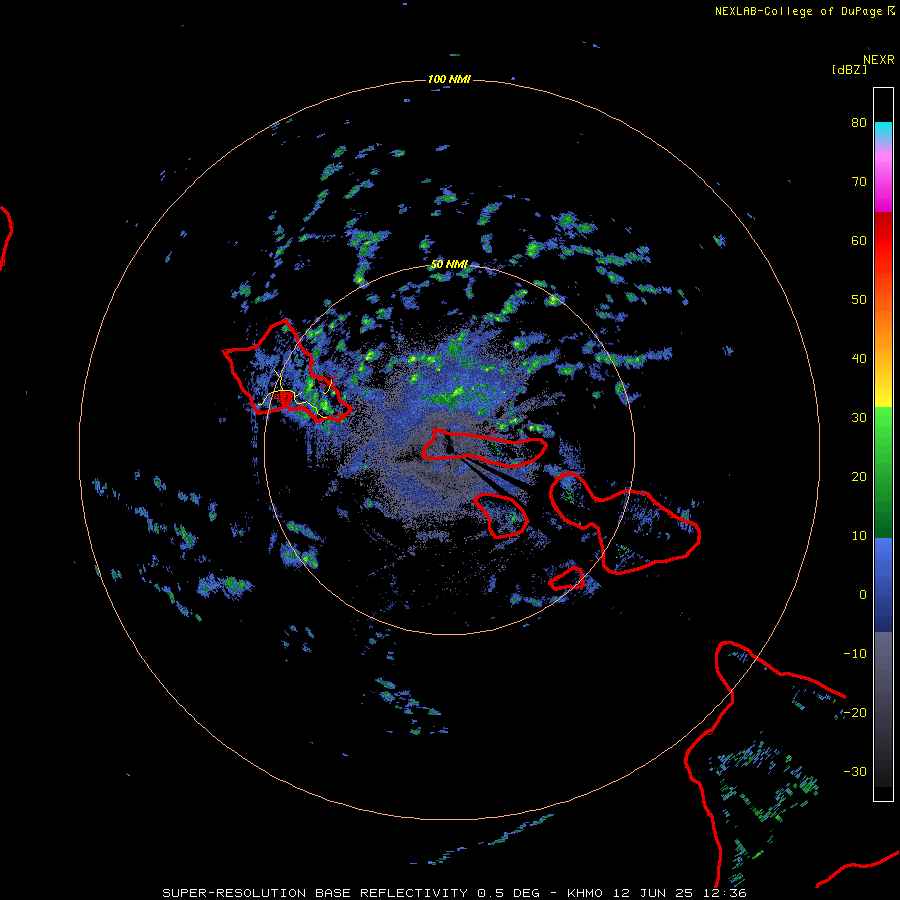Image resolution: width=900 pixels, height=900 pixels.
Task: Click the 40 value on dBZ scale
Action: (859, 359)
